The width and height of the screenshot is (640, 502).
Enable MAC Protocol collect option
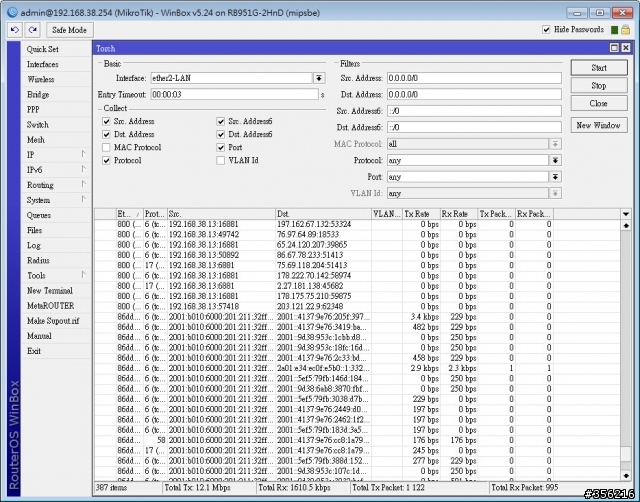[x=107, y=147]
